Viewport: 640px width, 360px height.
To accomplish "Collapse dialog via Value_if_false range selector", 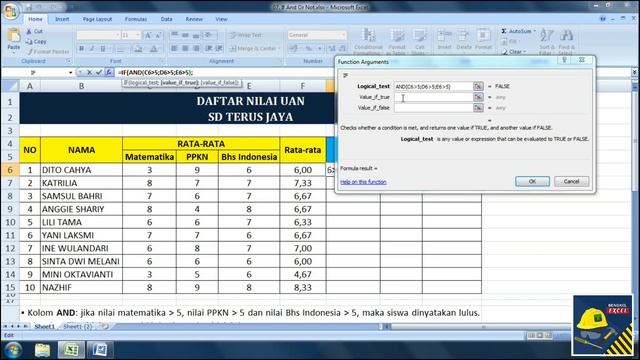I will (x=478, y=108).
